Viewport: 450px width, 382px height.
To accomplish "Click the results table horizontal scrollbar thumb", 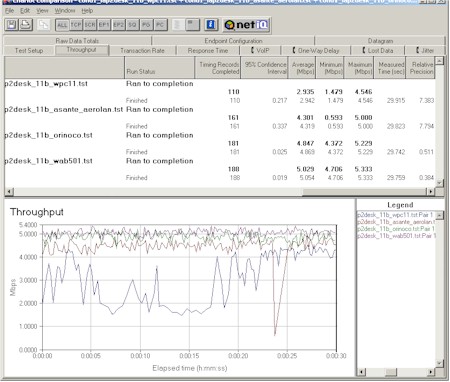I will [x=364, y=192].
